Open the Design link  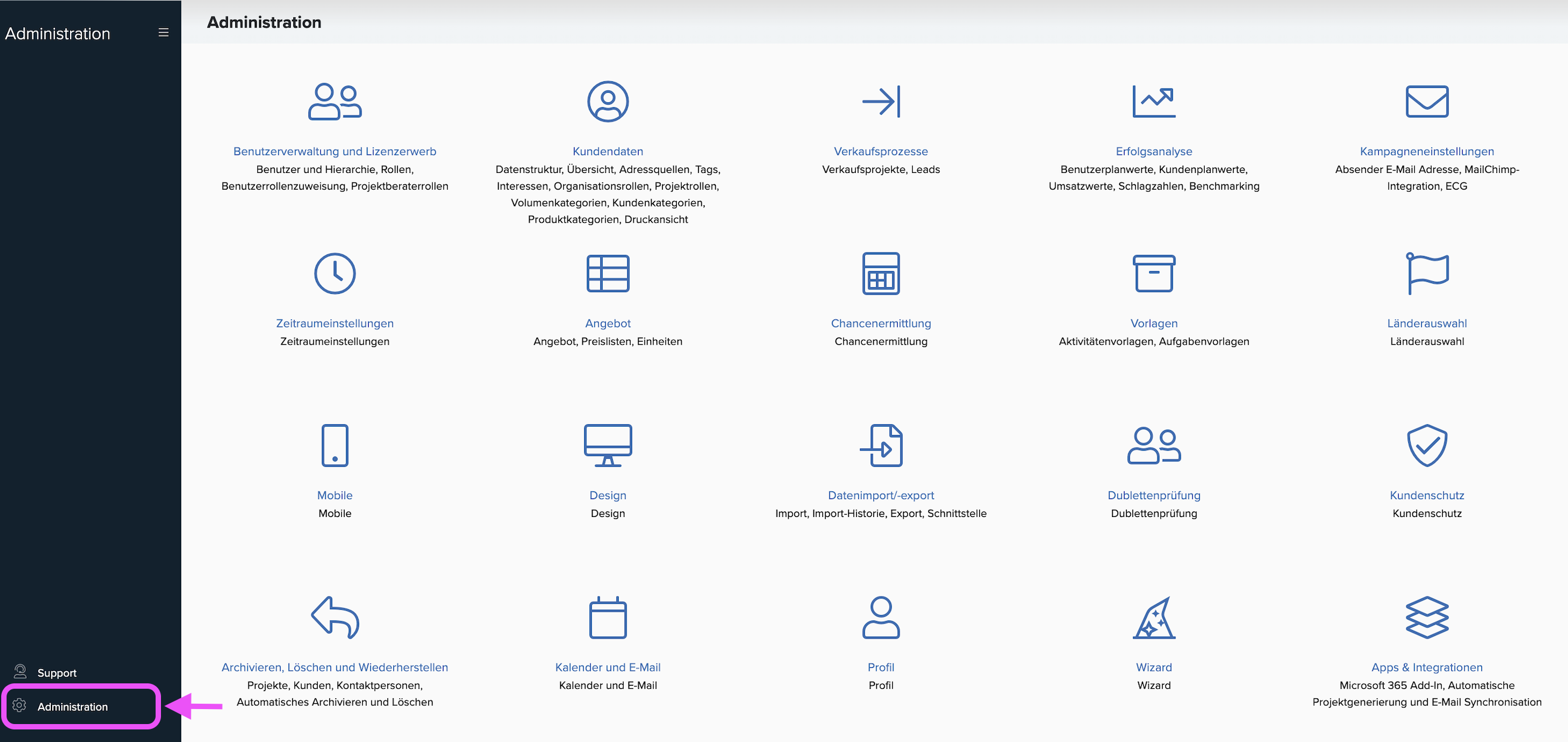(x=607, y=495)
